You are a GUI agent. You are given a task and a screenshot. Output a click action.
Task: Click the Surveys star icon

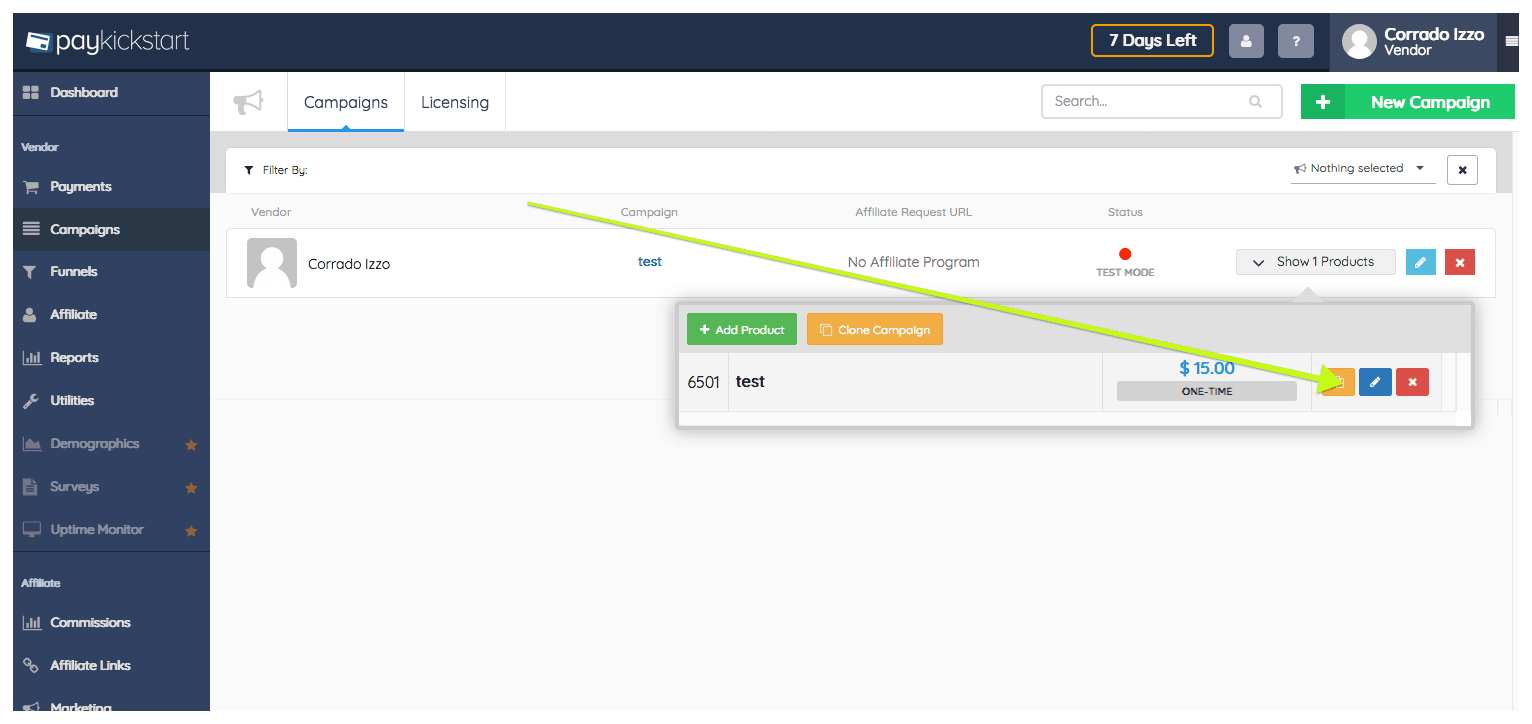pos(191,488)
